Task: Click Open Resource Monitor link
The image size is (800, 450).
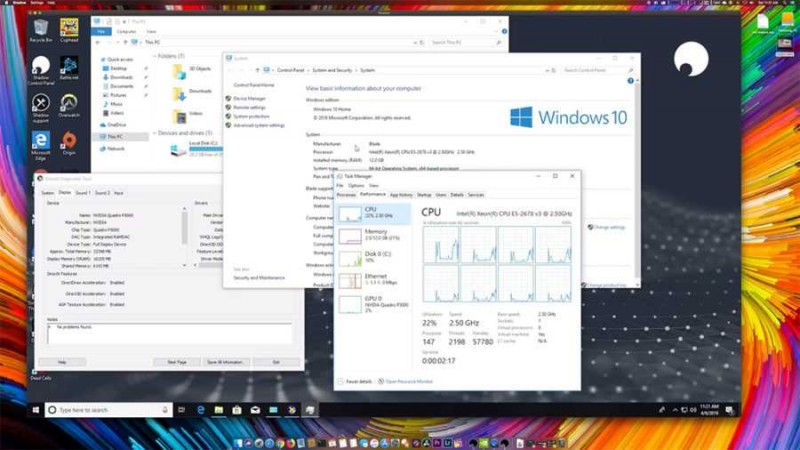Action: 409,382
